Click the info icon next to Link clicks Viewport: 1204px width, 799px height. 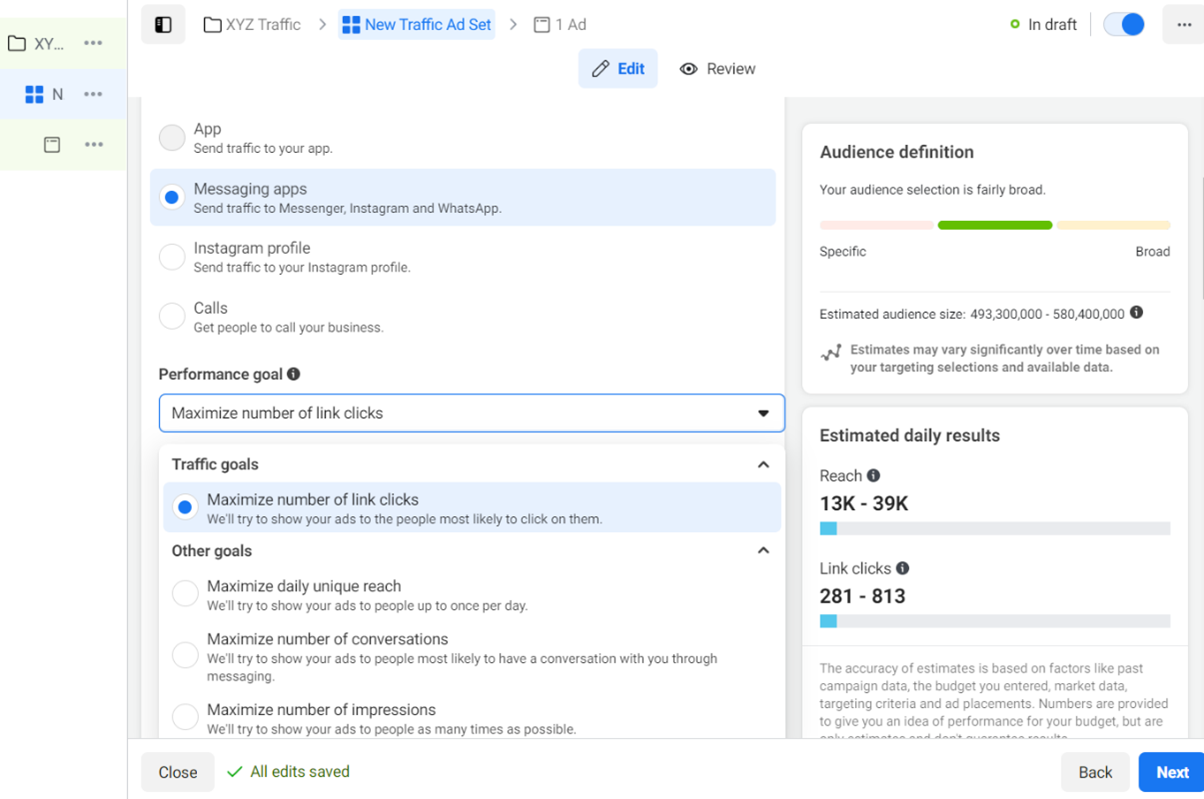902,568
